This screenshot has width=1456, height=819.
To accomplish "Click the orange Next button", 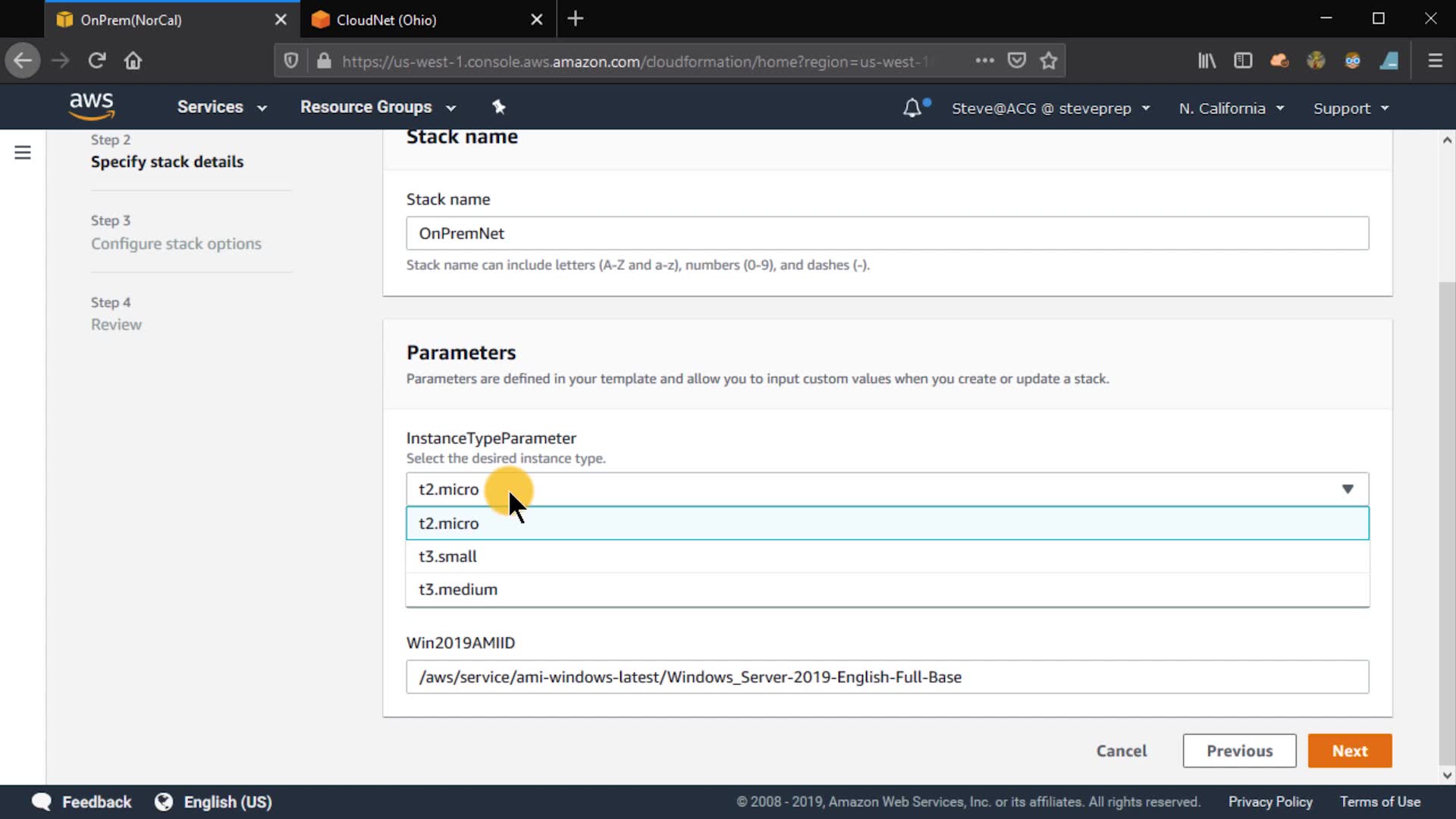I will point(1349,751).
